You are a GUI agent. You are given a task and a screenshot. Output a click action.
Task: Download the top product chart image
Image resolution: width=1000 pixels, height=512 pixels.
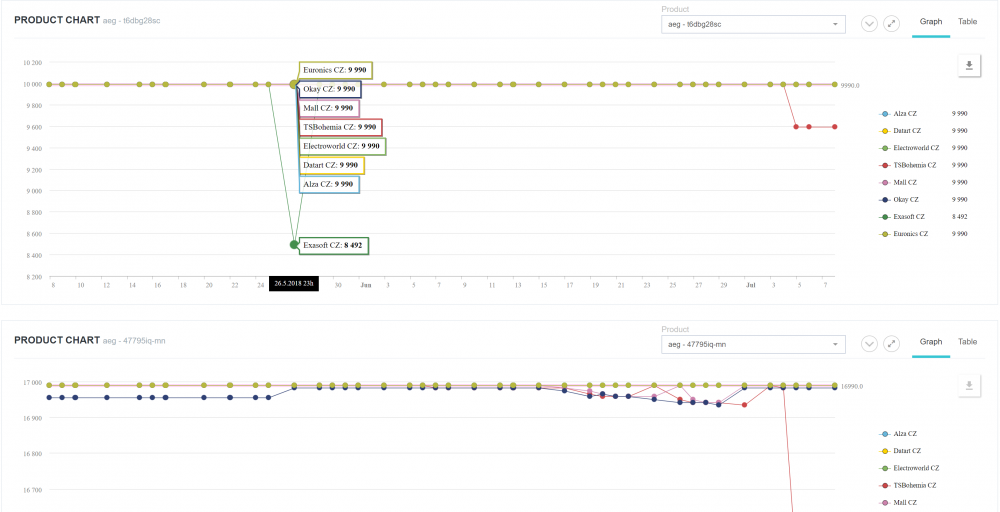point(969,65)
